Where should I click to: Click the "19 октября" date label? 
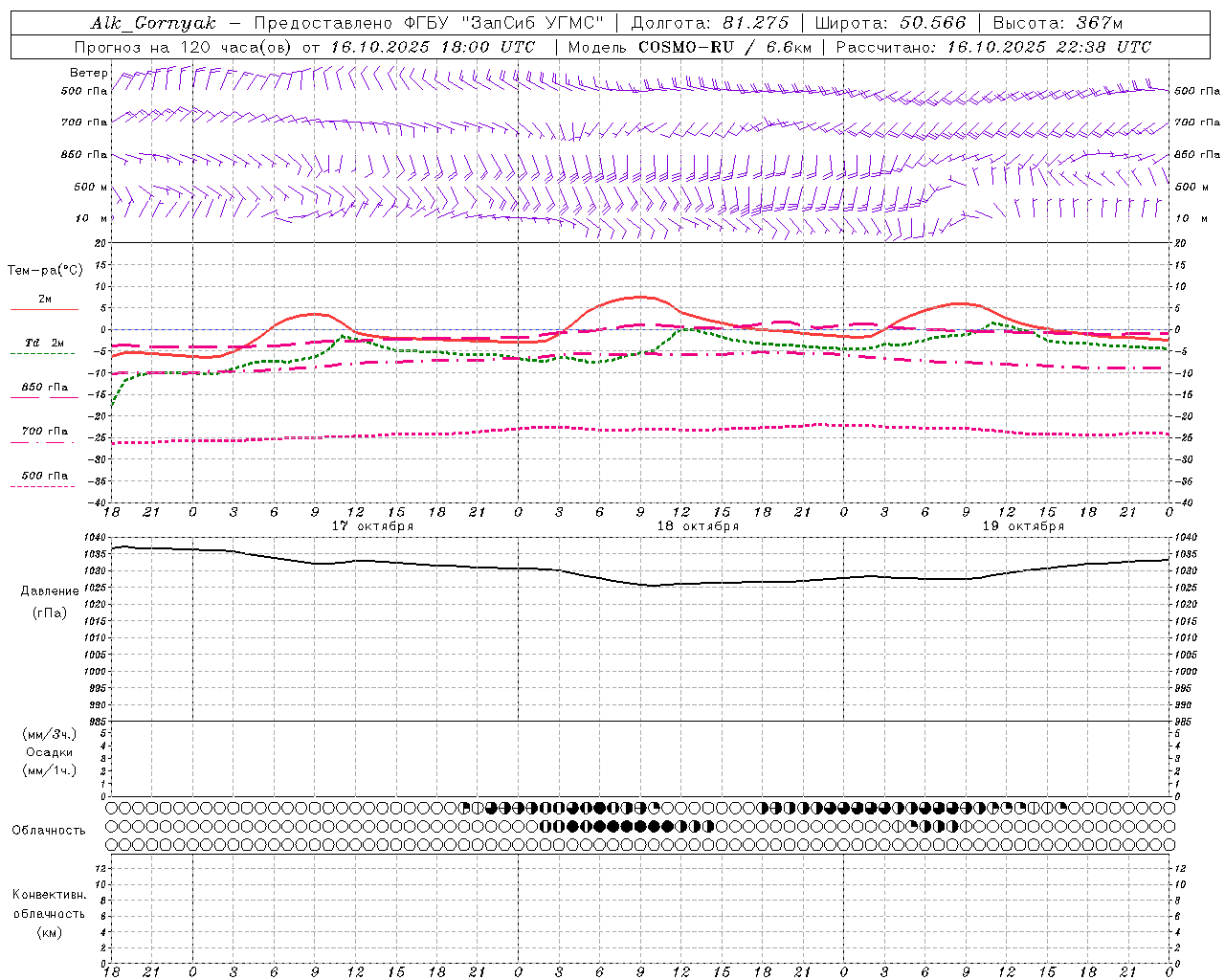pos(1023,526)
